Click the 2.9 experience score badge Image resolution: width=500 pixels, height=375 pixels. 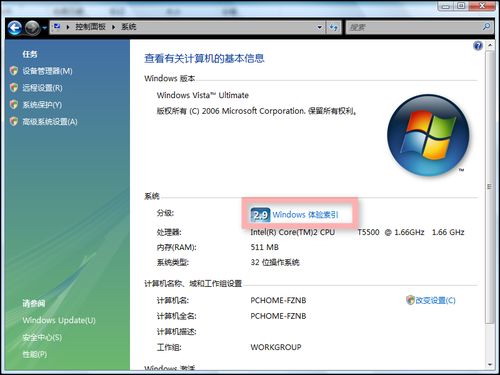(260, 215)
